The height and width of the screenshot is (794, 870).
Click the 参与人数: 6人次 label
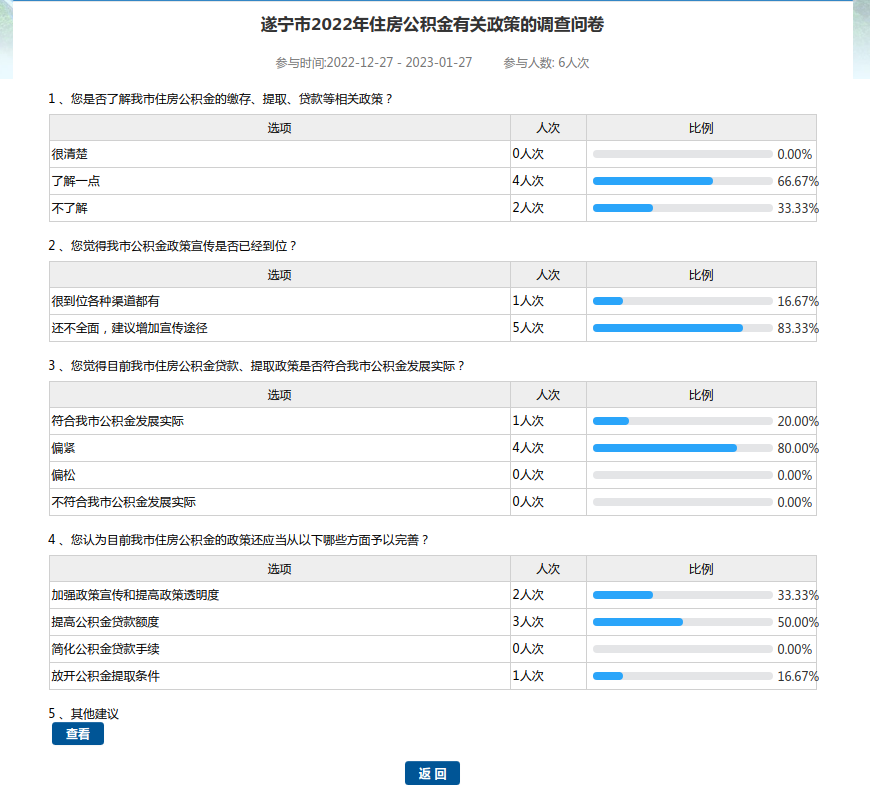tap(546, 62)
